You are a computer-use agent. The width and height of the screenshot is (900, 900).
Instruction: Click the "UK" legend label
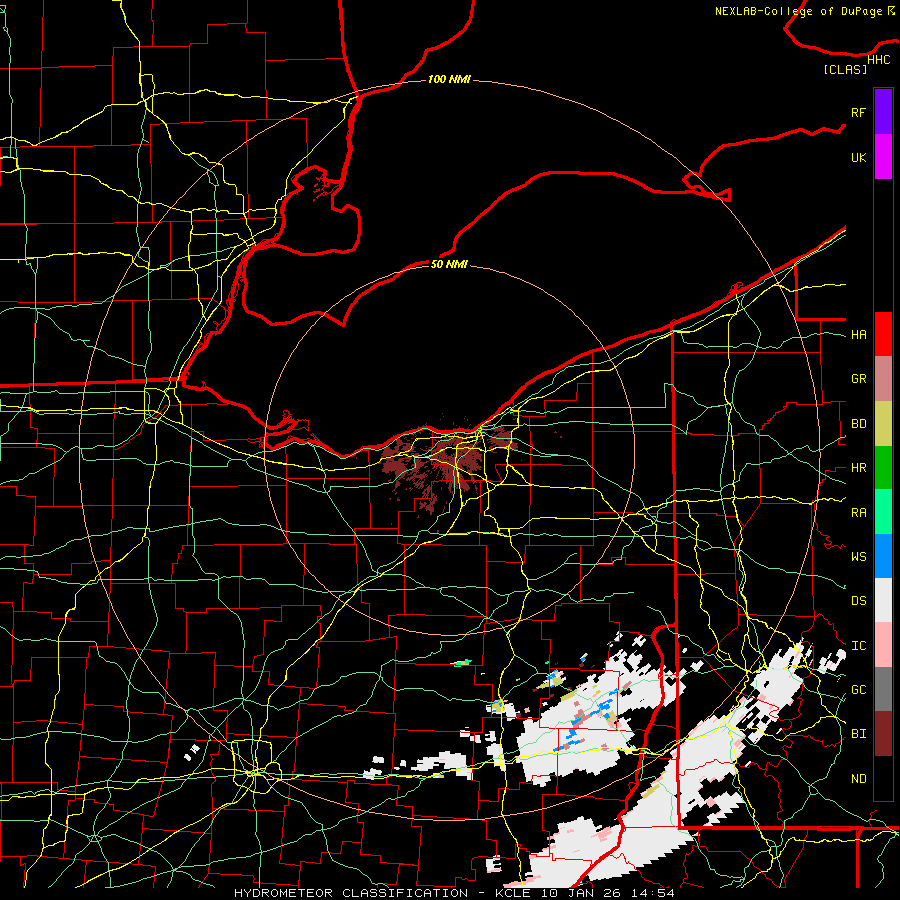[x=858, y=157]
